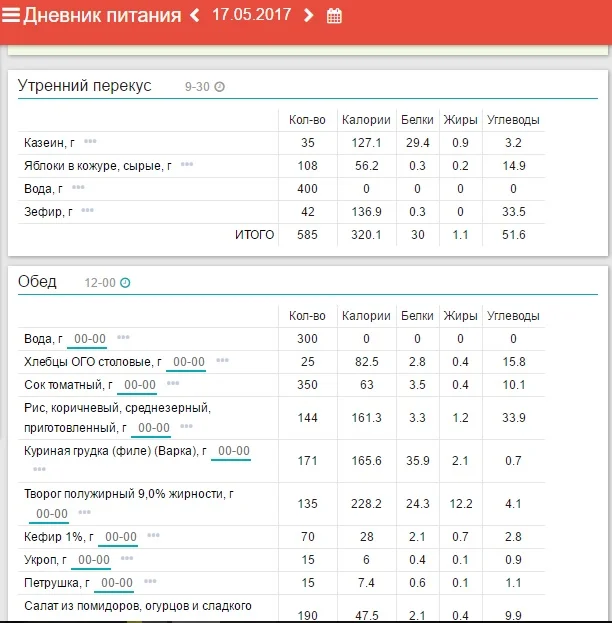Open options dots for Сок томатный
612x623 pixels.
click(x=173, y=383)
